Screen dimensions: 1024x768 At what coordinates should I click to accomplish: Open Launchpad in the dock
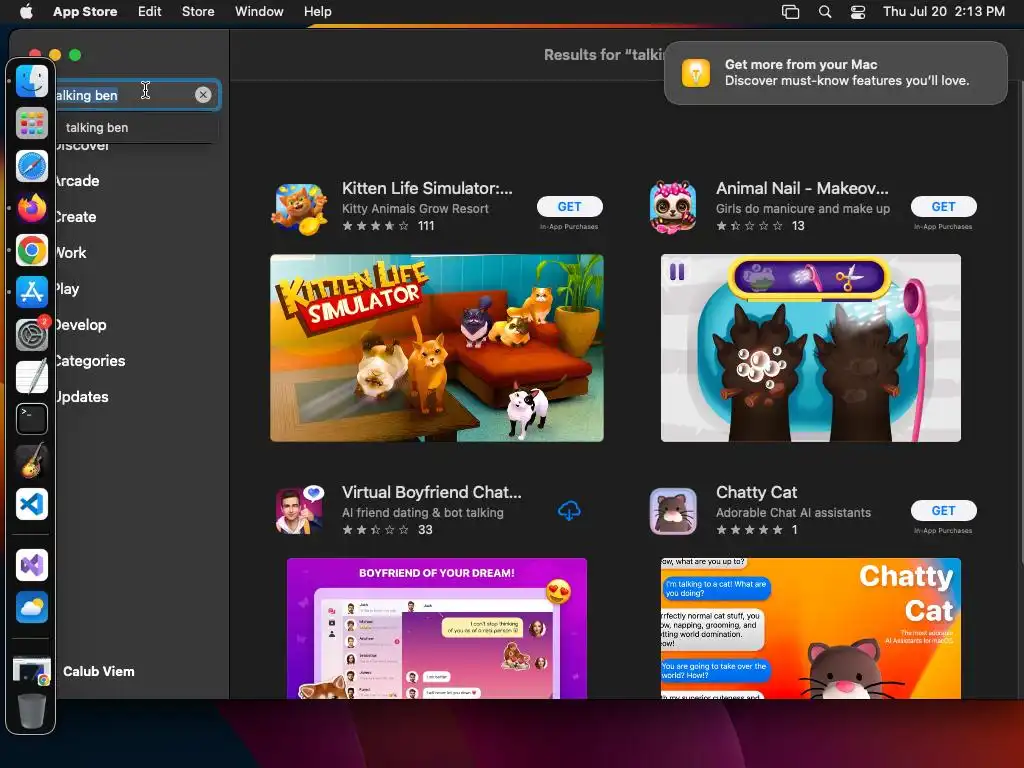point(31,123)
